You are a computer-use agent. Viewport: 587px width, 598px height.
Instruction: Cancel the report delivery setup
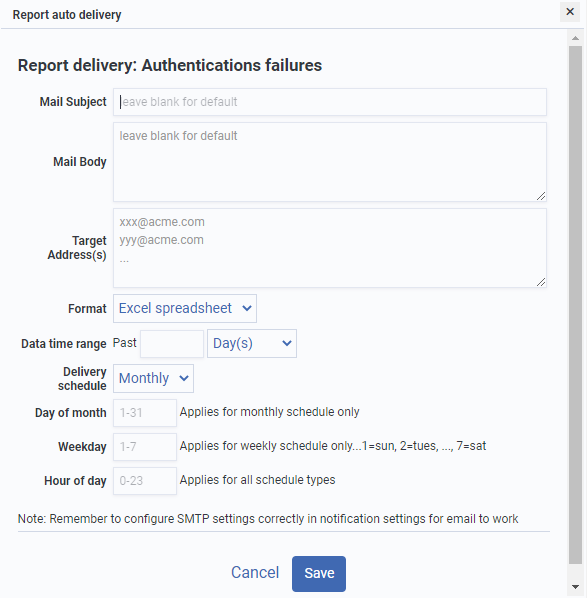coord(255,573)
